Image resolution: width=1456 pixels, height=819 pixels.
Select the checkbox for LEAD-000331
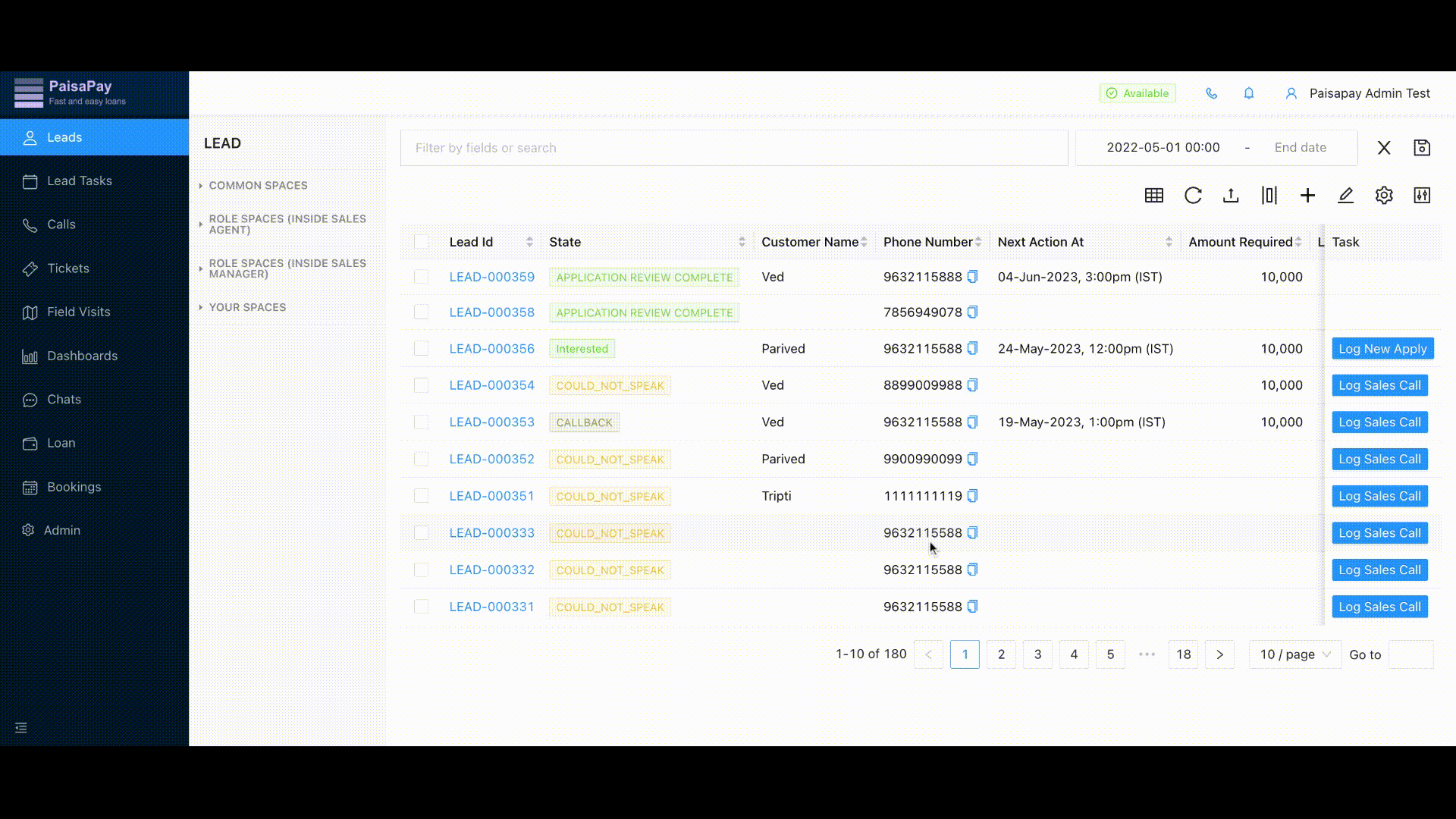point(421,607)
